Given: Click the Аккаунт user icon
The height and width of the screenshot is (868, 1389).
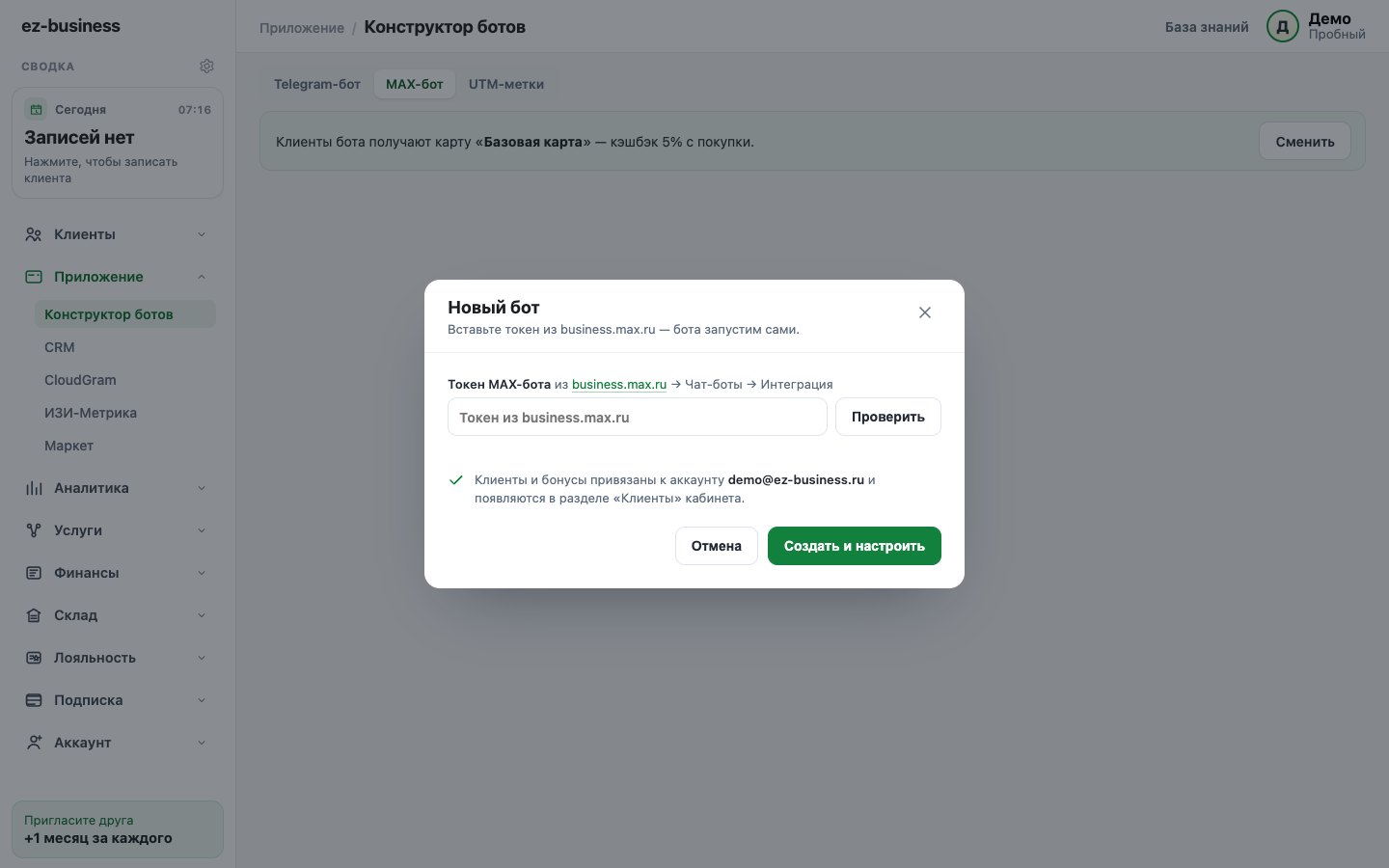Looking at the screenshot, I should (x=34, y=743).
